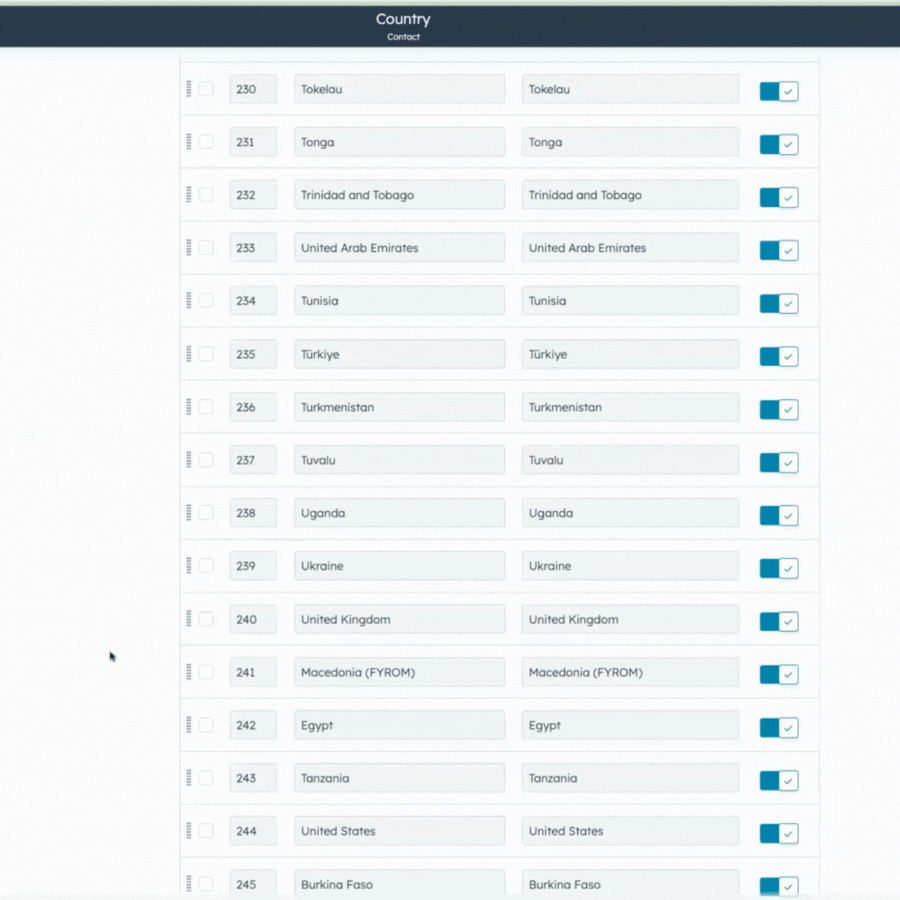Edit the Tanzania internal value field
The image size is (900, 900).
630,778
